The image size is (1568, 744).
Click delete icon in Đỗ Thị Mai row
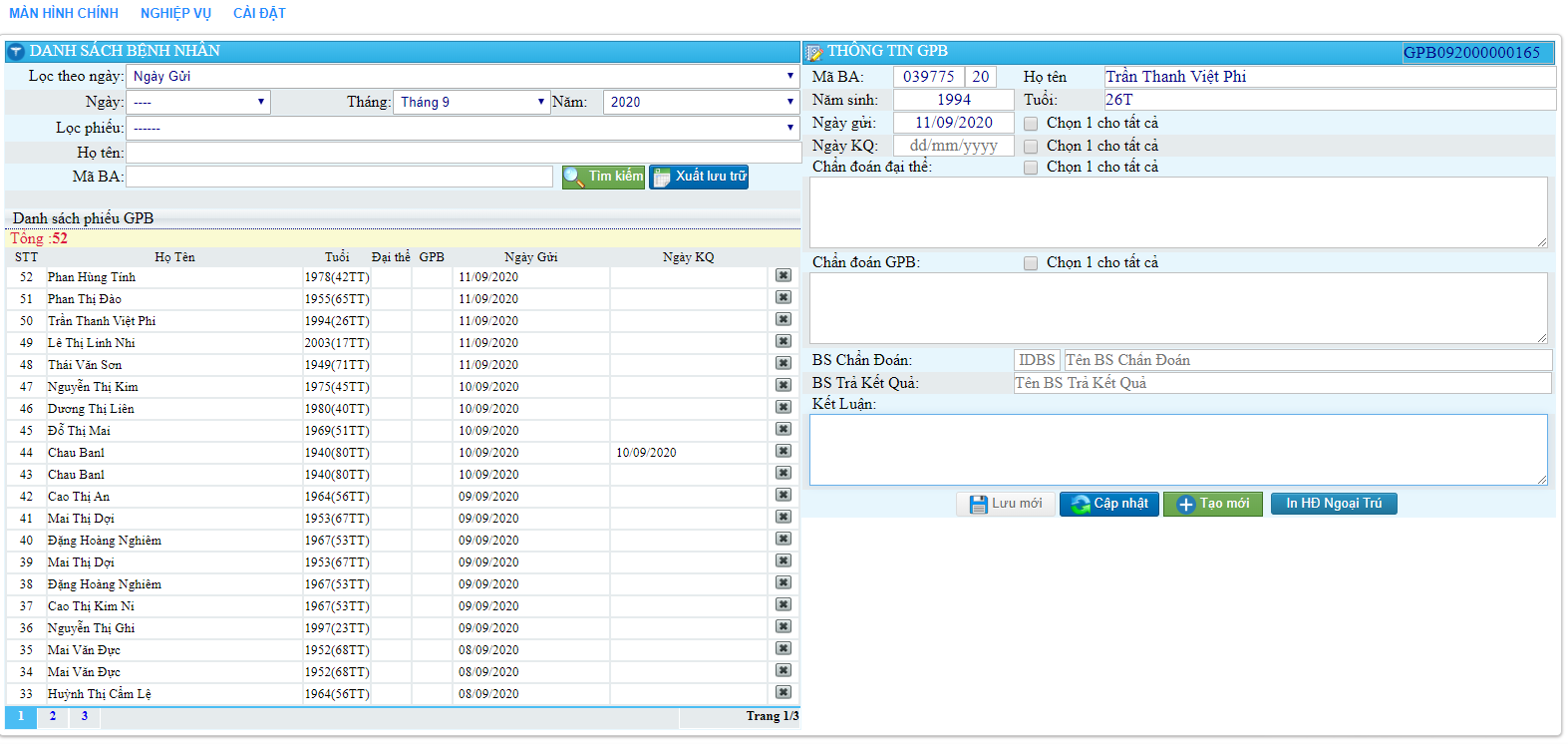pyautogui.click(x=784, y=430)
